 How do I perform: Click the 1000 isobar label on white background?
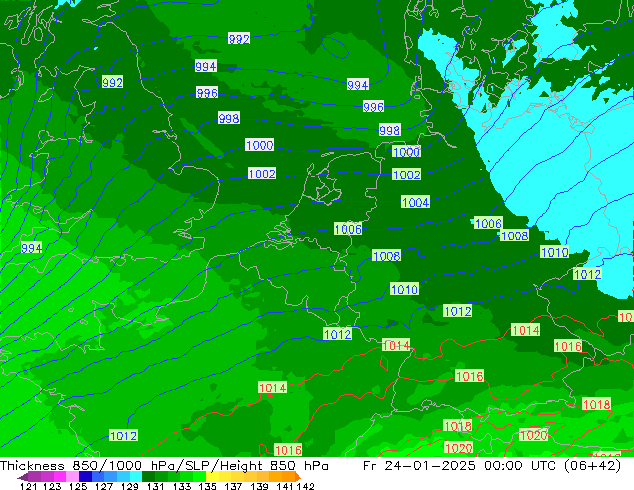(x=260, y=145)
